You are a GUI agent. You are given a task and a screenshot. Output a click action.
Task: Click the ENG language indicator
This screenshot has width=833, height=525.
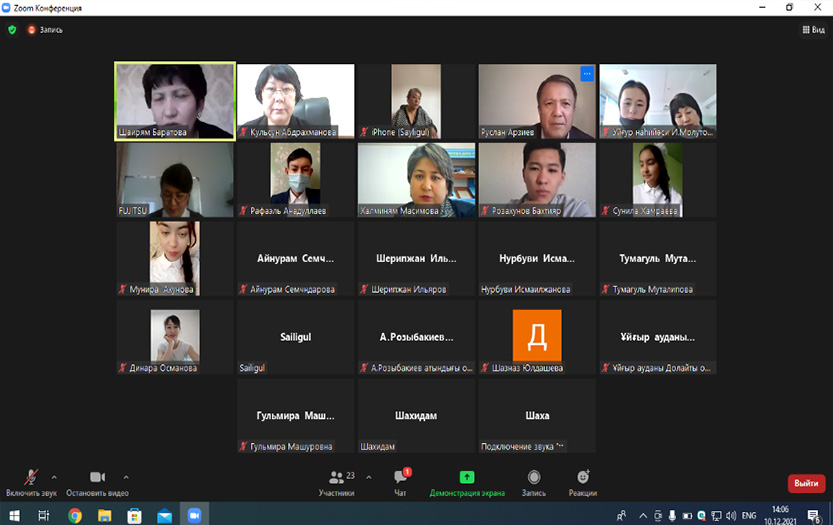click(x=748, y=515)
